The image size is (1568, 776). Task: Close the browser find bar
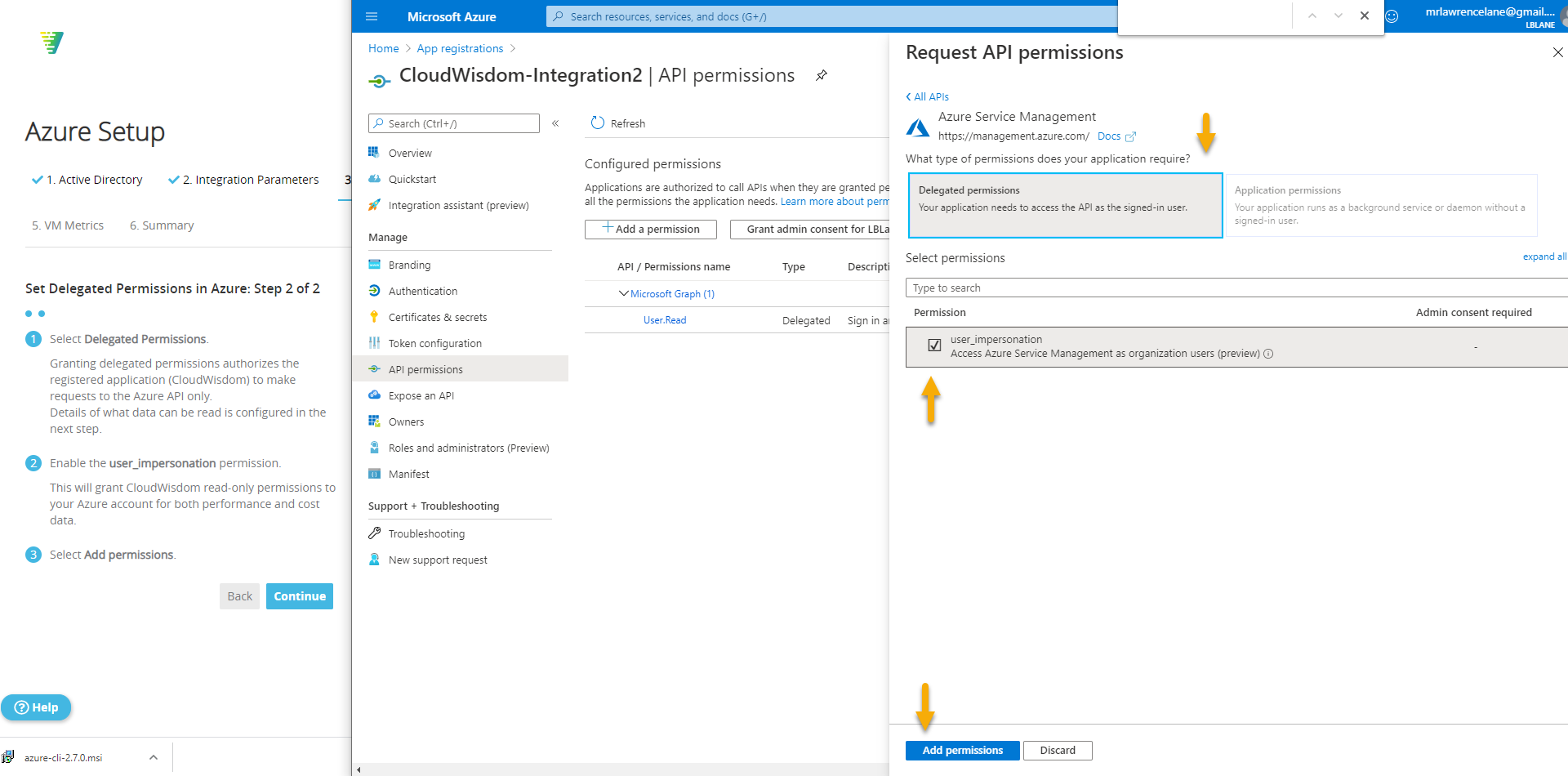pyautogui.click(x=1365, y=16)
